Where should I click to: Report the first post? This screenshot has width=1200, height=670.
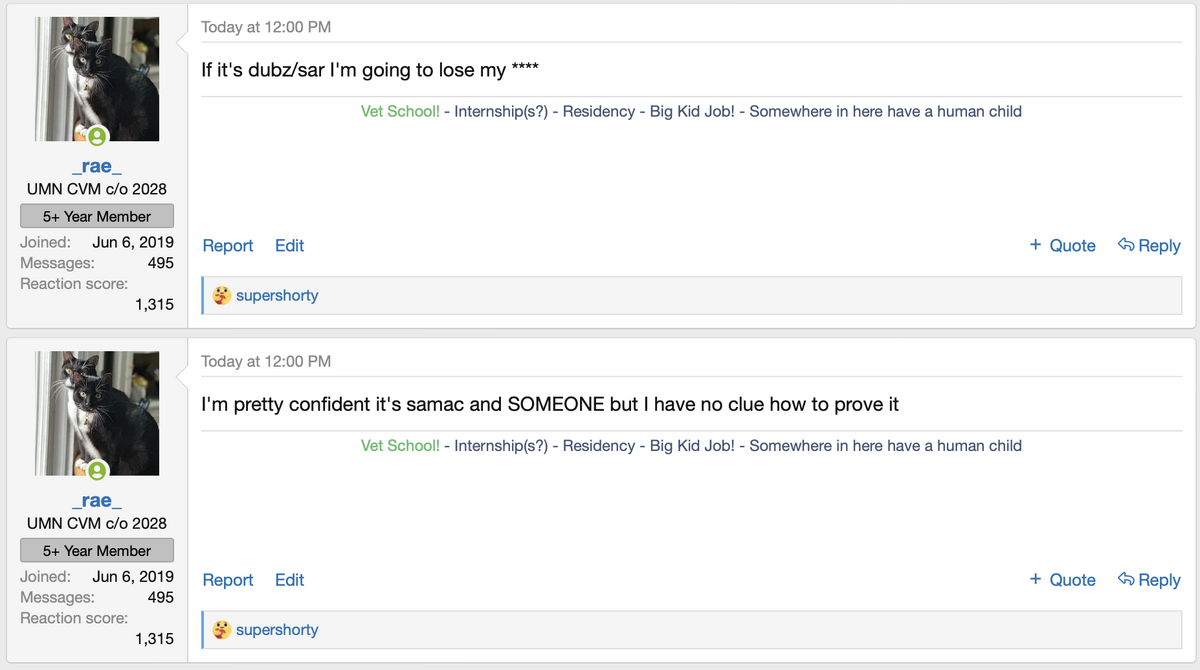pyautogui.click(x=228, y=245)
